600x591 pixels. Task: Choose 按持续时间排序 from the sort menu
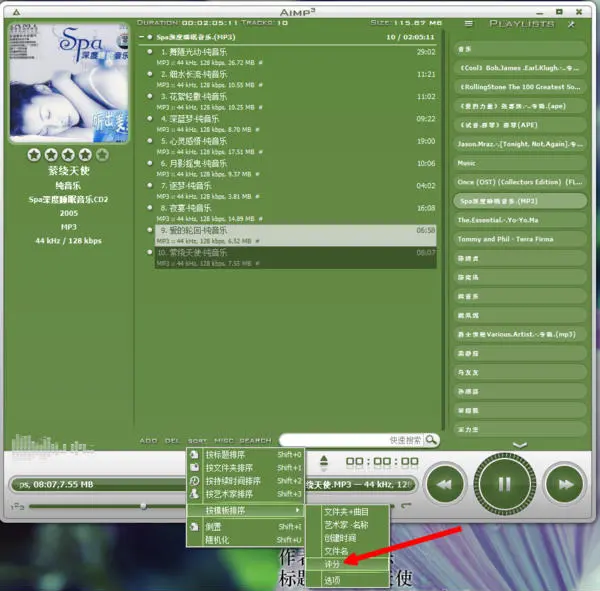[x=245, y=481]
